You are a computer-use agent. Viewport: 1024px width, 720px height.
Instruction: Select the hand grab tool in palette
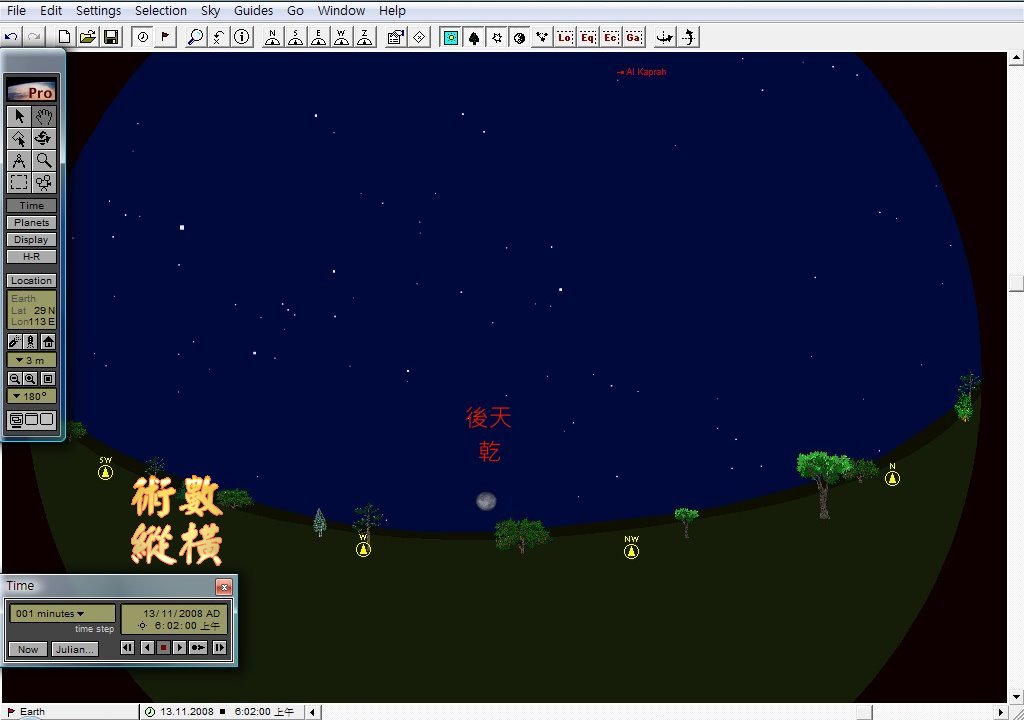[43, 116]
